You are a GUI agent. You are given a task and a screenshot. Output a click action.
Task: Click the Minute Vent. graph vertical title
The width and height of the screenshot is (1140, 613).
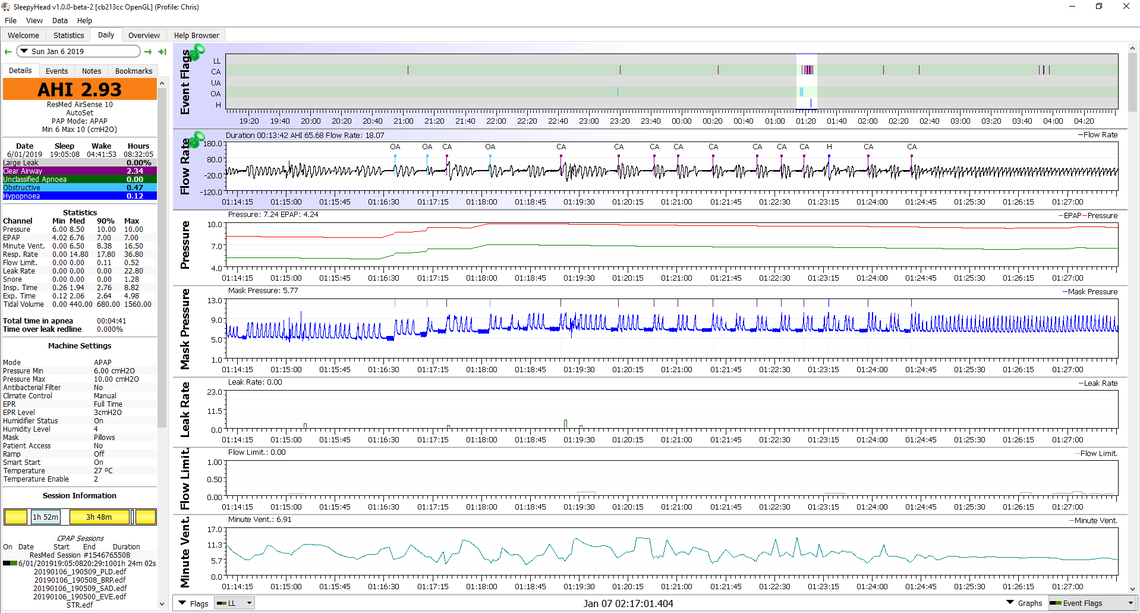point(185,552)
